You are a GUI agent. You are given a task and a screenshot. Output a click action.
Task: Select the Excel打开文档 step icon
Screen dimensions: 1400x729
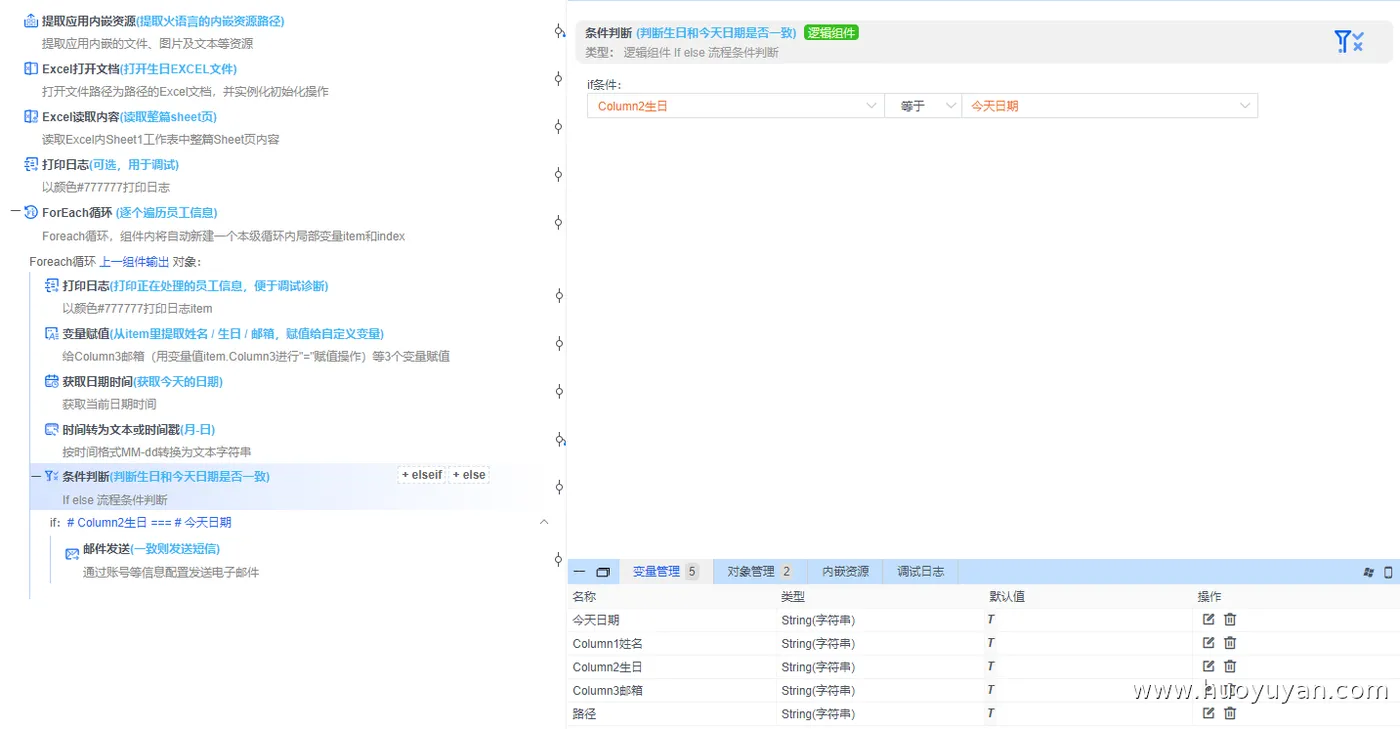tap(31, 69)
